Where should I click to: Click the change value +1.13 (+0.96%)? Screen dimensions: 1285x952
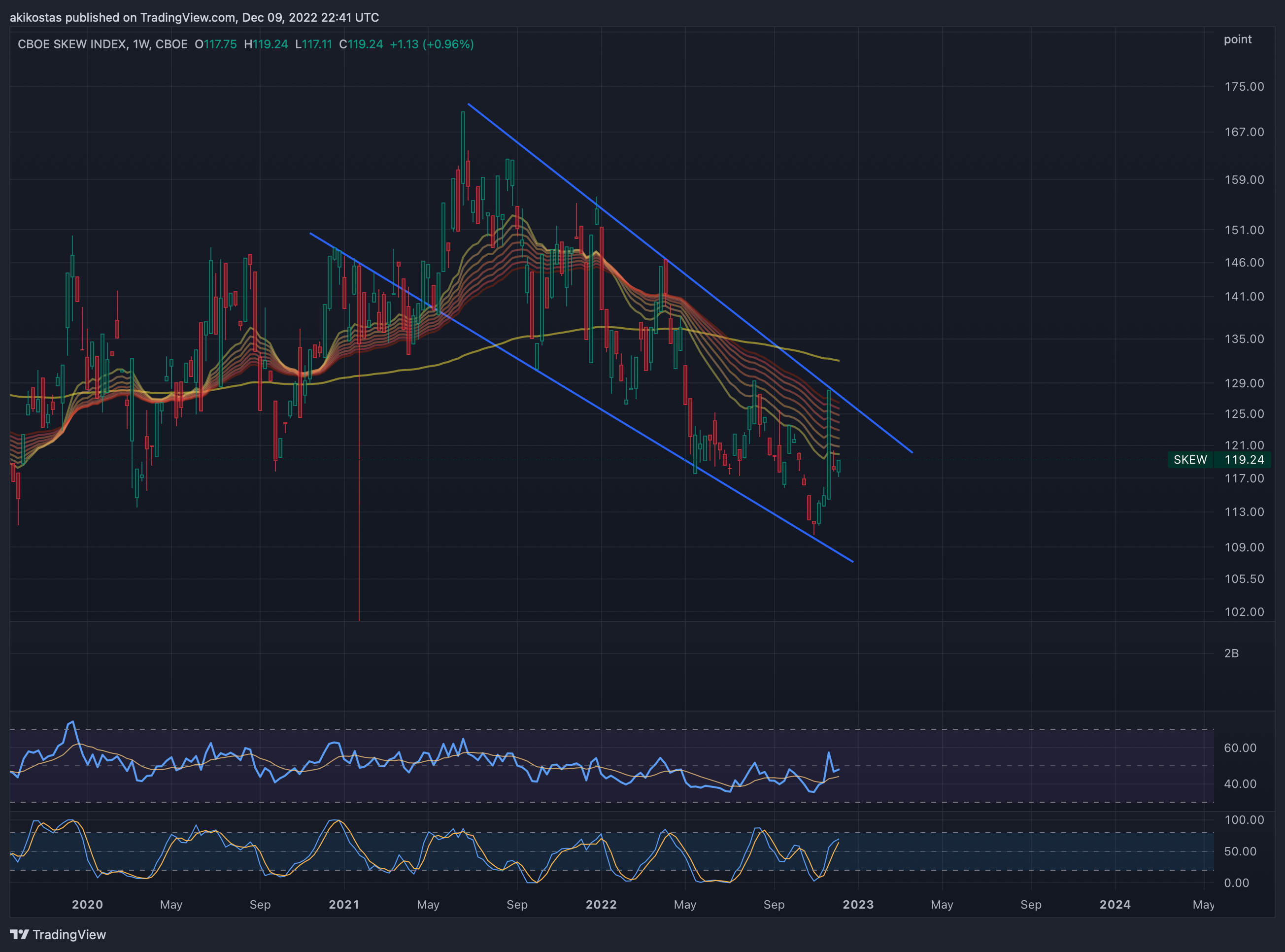tap(432, 44)
